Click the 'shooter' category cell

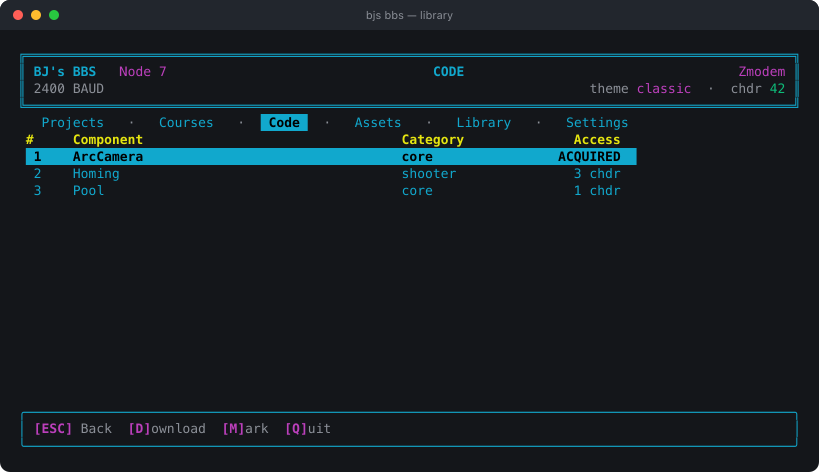click(x=429, y=174)
